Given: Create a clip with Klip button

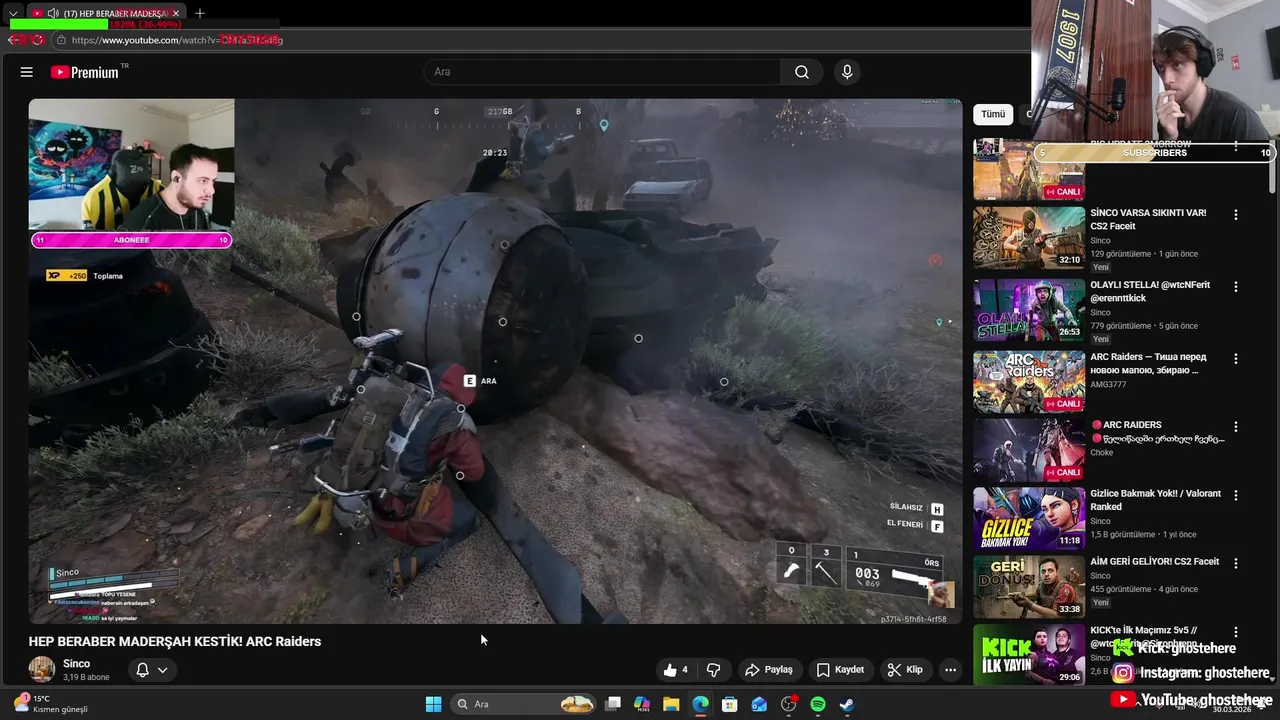Looking at the screenshot, I should click(x=905, y=670).
